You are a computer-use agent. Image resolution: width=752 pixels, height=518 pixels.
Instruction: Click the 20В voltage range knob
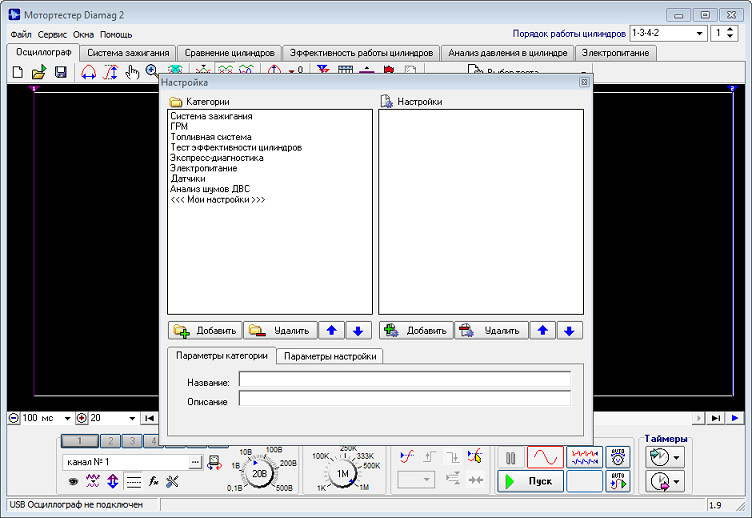click(259, 474)
